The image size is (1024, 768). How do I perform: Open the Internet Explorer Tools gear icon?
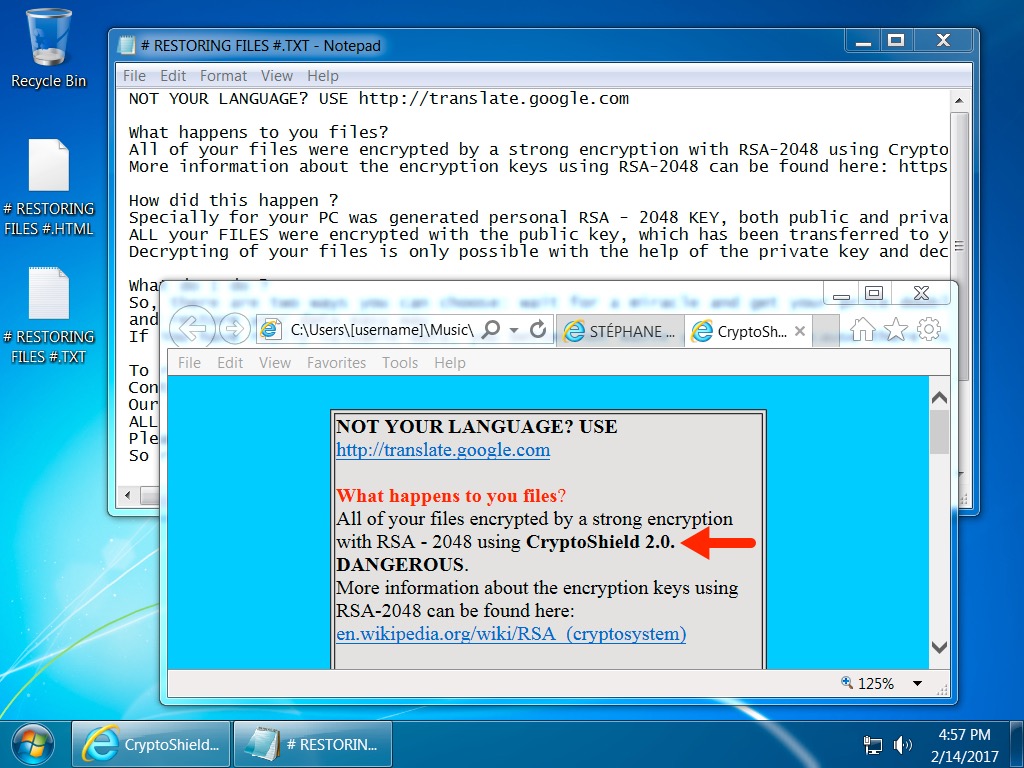point(929,330)
